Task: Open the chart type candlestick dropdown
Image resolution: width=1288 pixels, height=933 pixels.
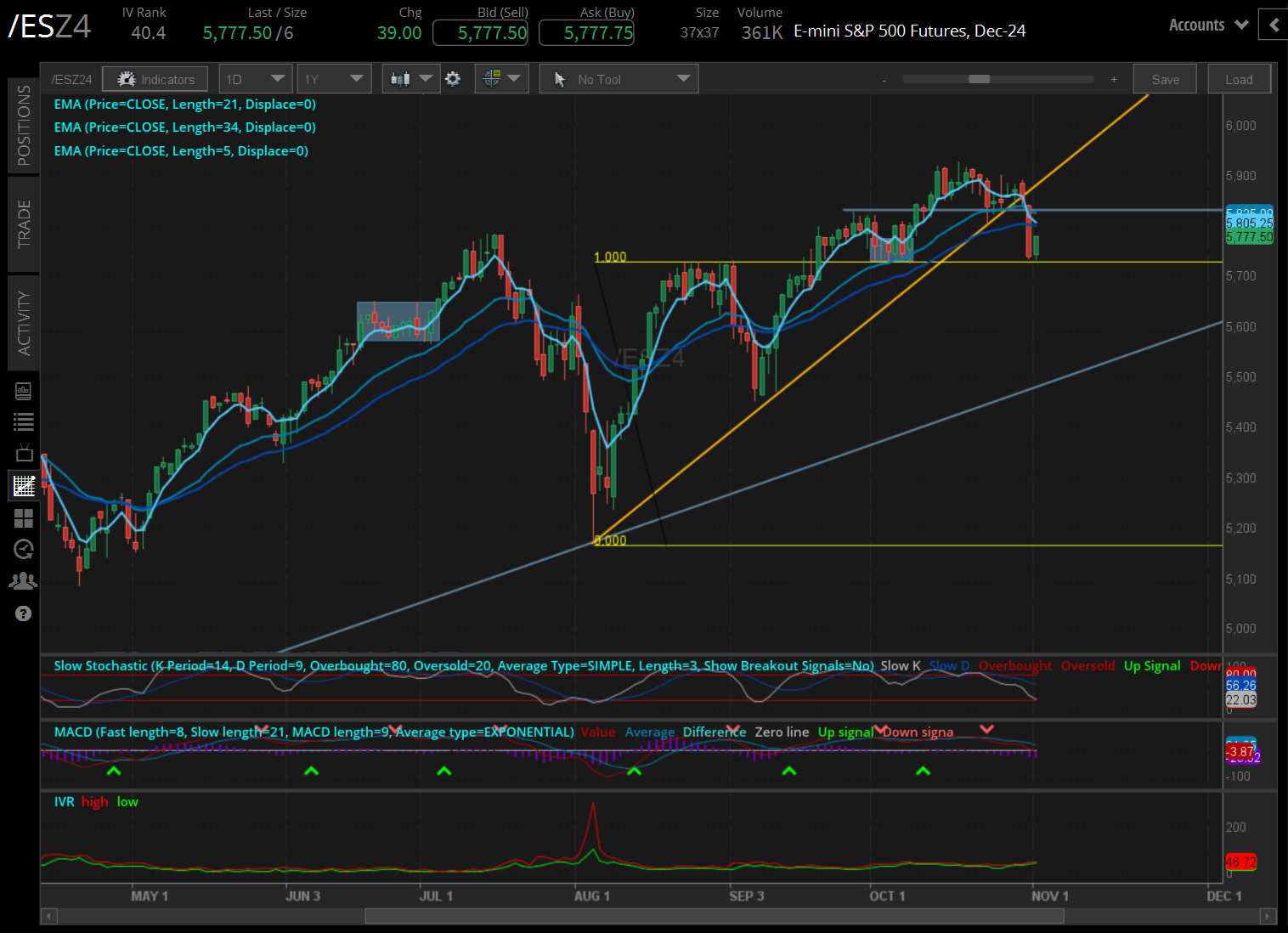Action: (x=410, y=78)
